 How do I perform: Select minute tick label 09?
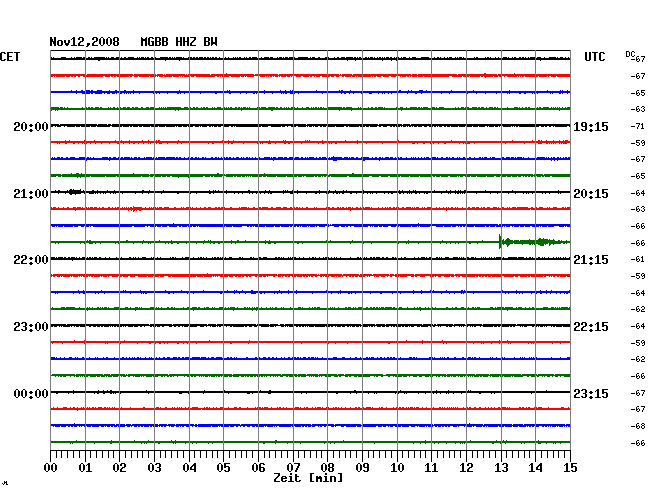point(362,468)
